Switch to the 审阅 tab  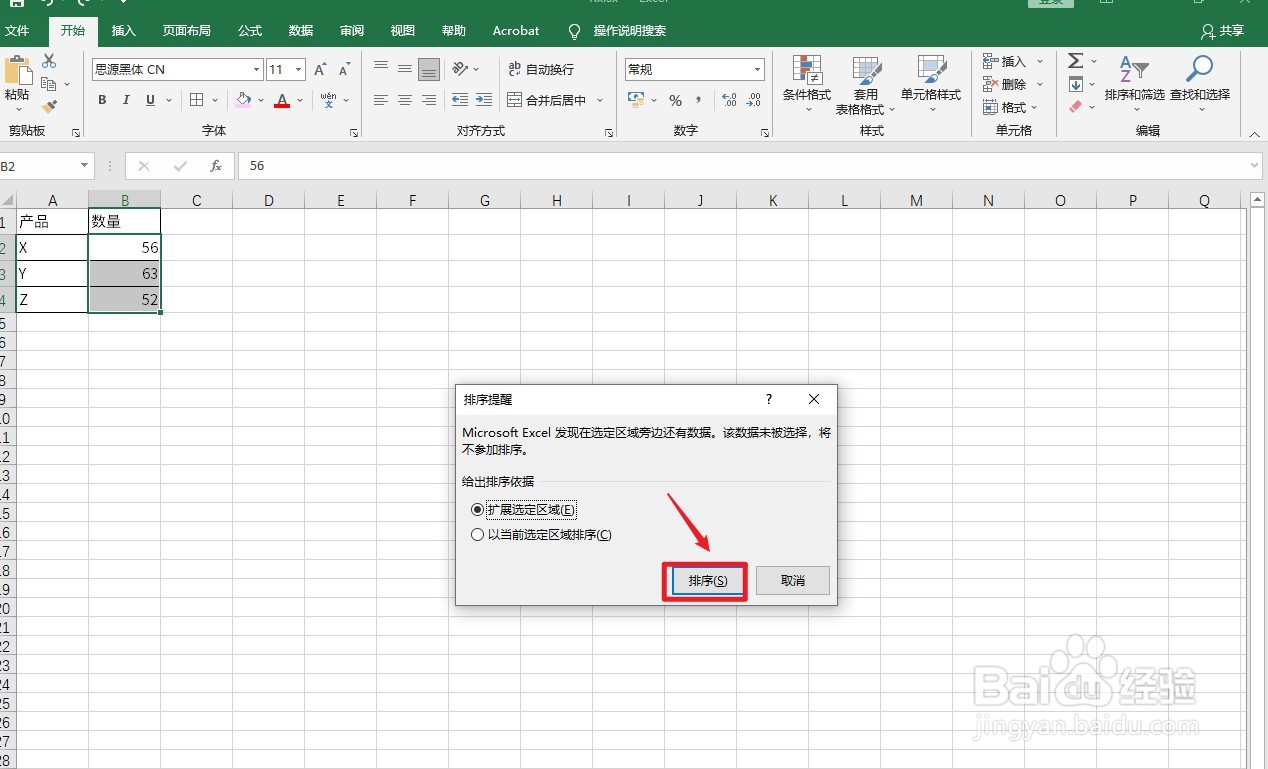coord(352,31)
